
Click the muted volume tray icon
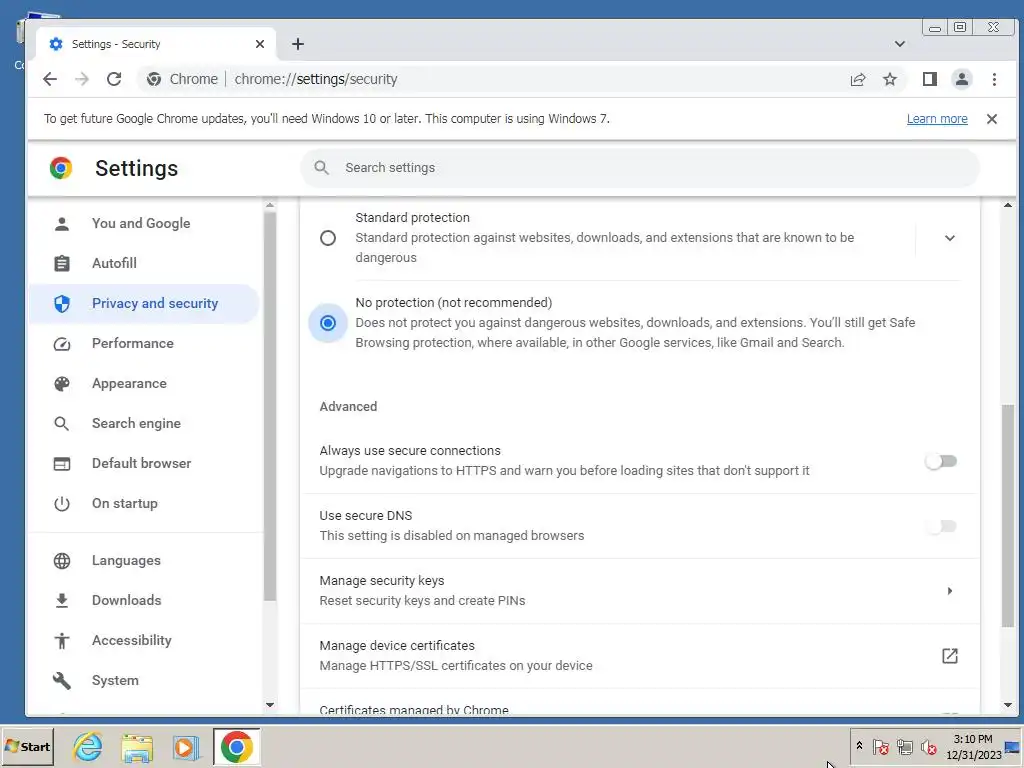tap(928, 746)
